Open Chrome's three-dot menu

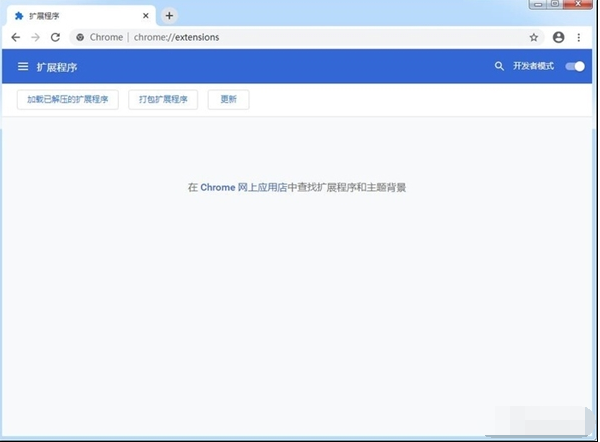coord(579,37)
